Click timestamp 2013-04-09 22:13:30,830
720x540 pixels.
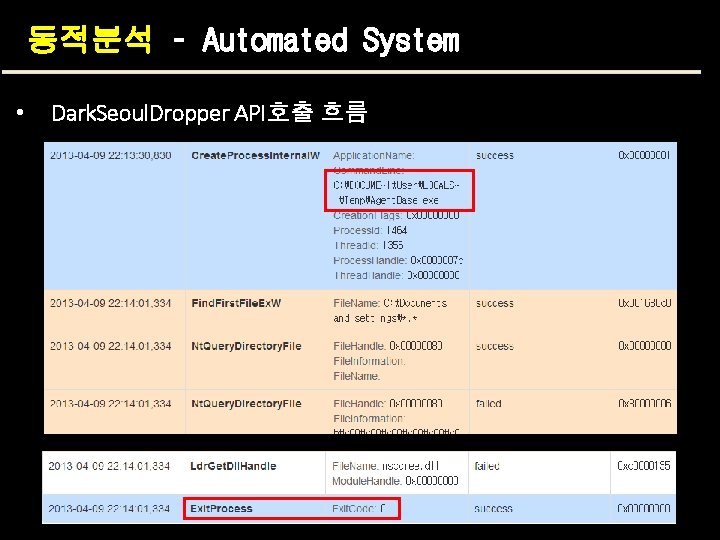click(111, 155)
